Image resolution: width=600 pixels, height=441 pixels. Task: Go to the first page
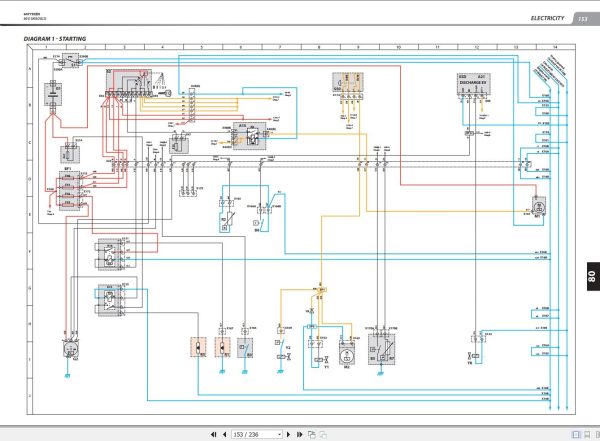pyautogui.click(x=214, y=434)
